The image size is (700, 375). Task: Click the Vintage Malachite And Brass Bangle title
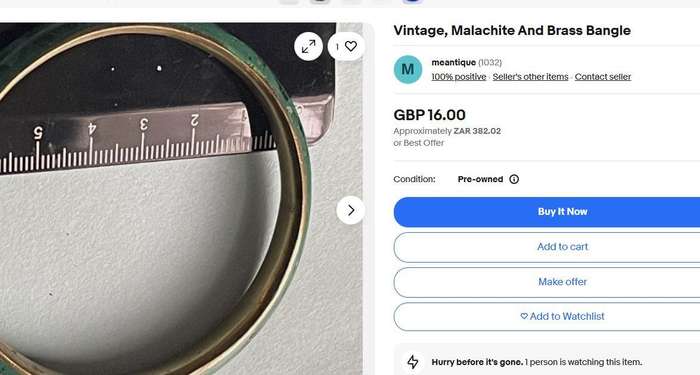(x=512, y=30)
